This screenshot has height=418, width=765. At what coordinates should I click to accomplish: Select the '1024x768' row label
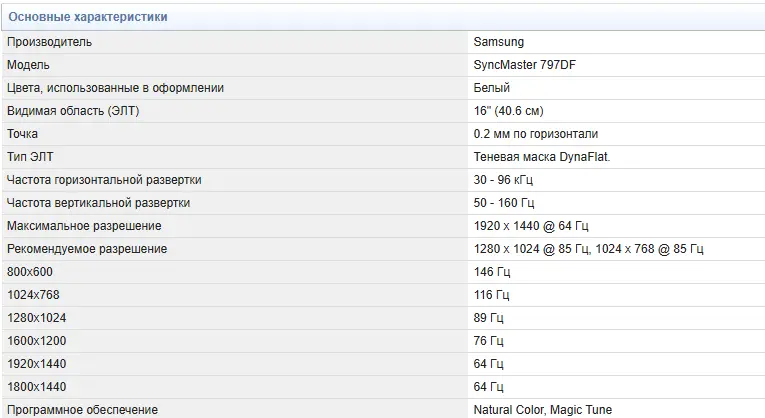coord(33,295)
